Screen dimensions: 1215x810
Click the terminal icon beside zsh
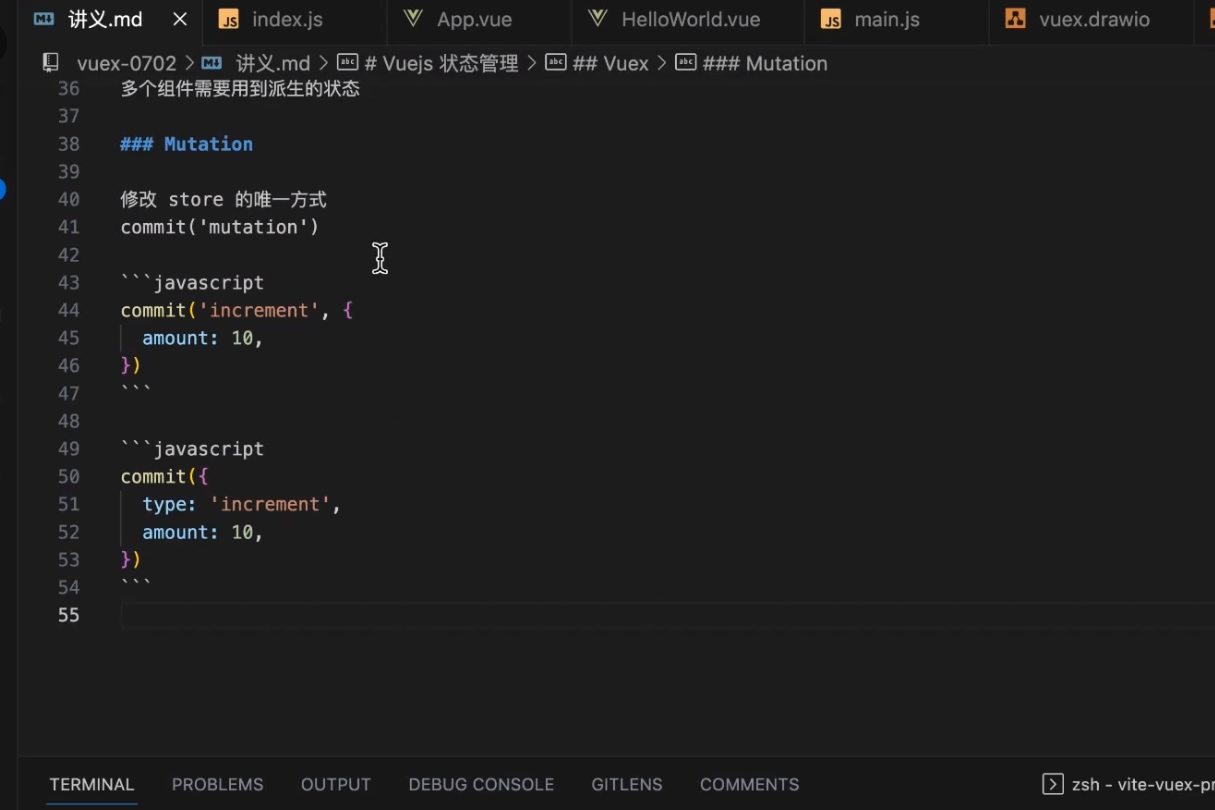[x=1052, y=784]
